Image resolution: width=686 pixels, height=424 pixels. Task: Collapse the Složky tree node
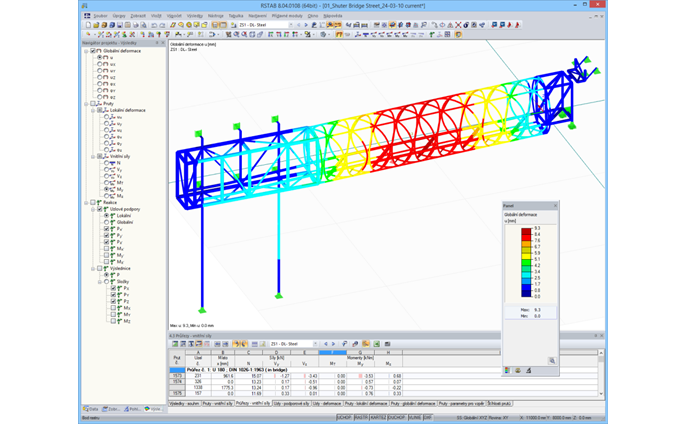click(100, 281)
